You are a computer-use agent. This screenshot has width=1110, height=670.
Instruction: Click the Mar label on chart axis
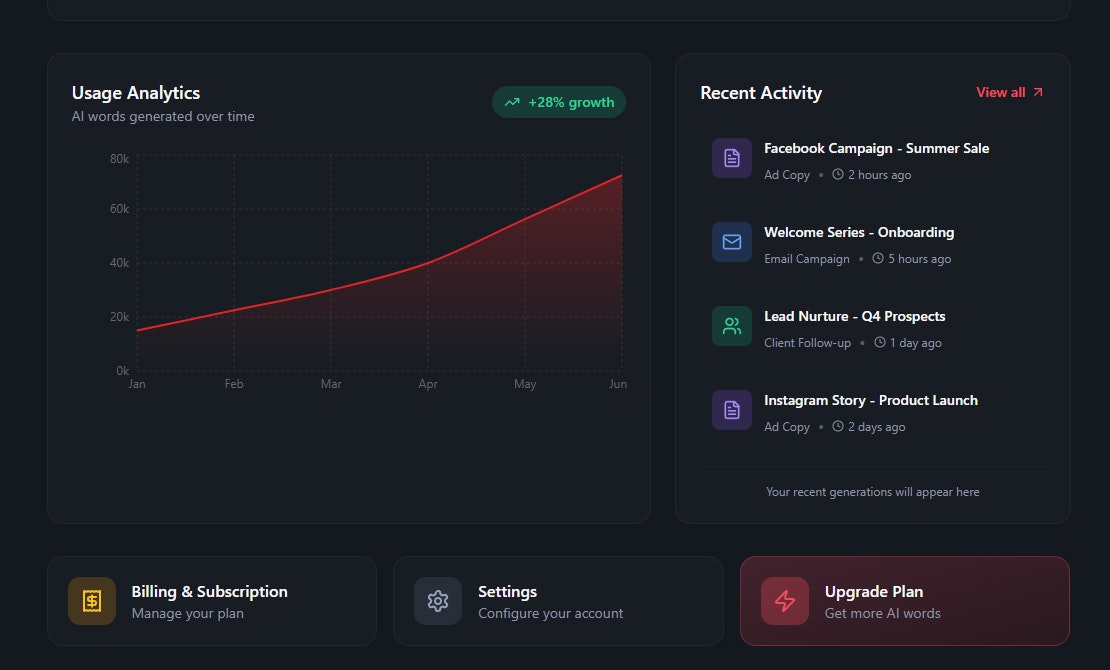click(x=331, y=384)
